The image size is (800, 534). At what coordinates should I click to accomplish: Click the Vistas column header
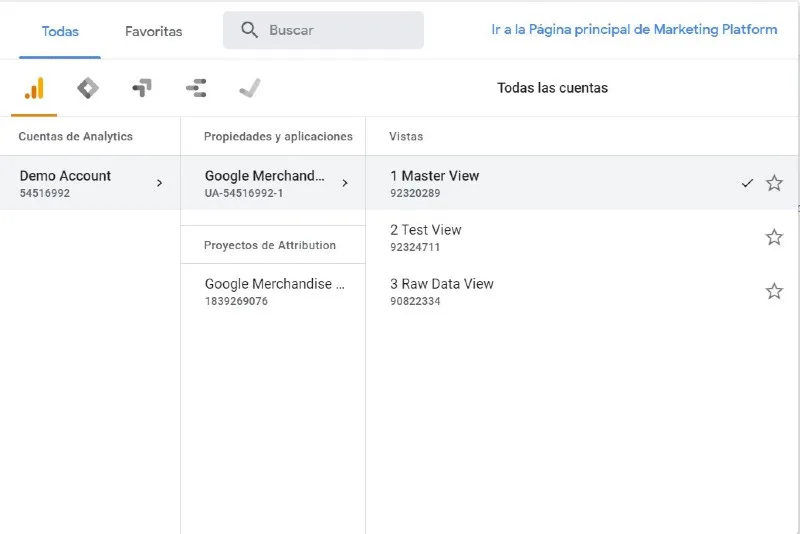pos(406,136)
